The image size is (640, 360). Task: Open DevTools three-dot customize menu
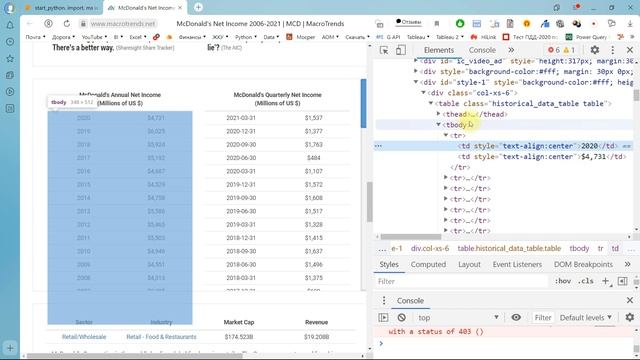[x=613, y=50]
